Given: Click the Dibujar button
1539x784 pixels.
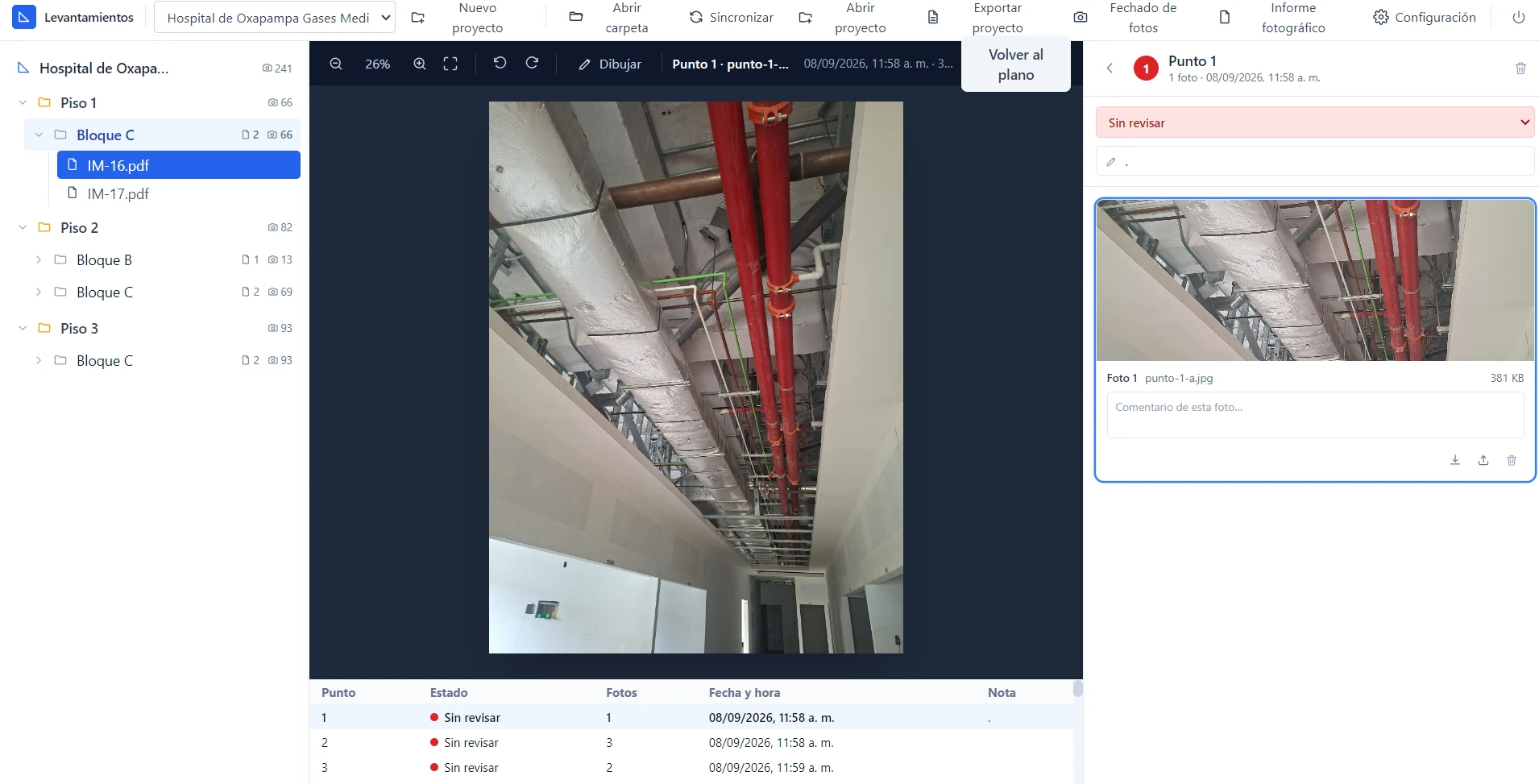Looking at the screenshot, I should tap(610, 64).
